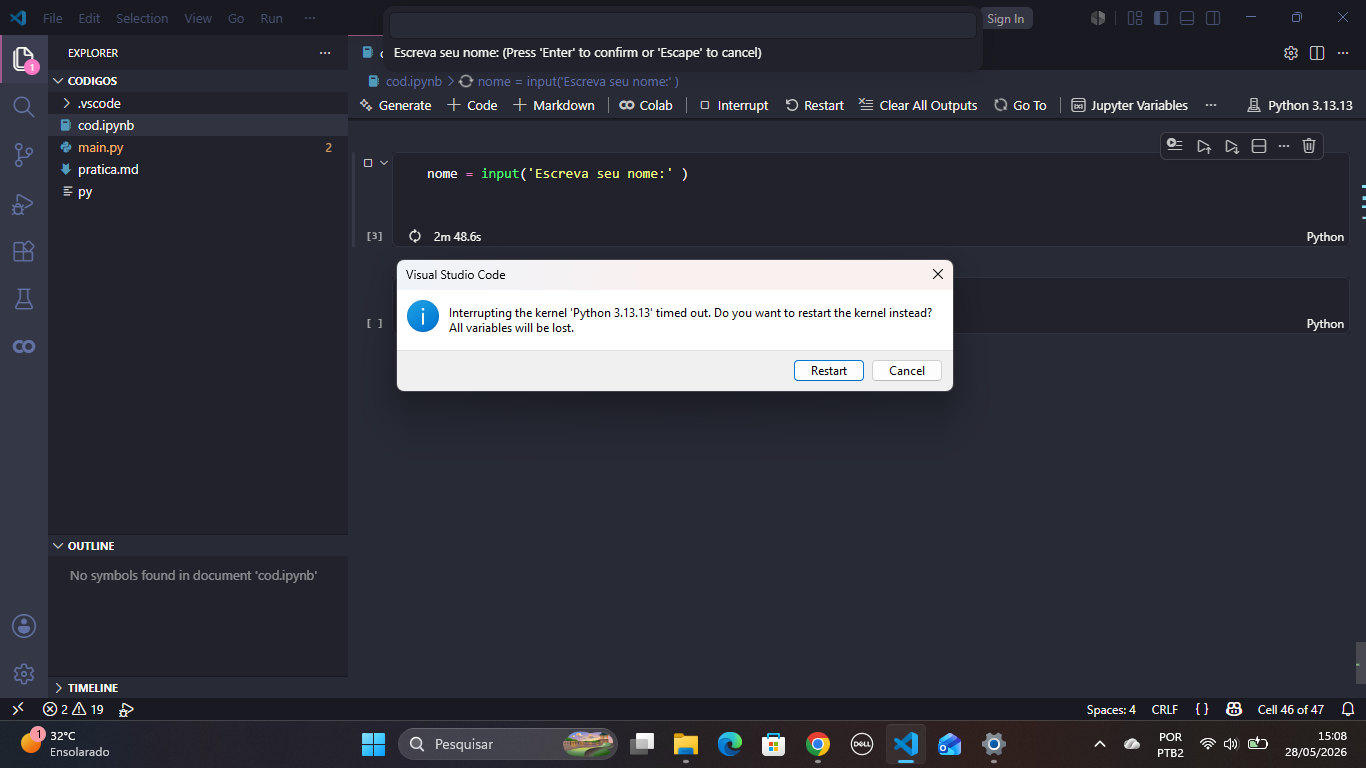The height and width of the screenshot is (768, 1366).
Task: Click the Spaces: 4 indentation setting
Action: [x=1111, y=709]
